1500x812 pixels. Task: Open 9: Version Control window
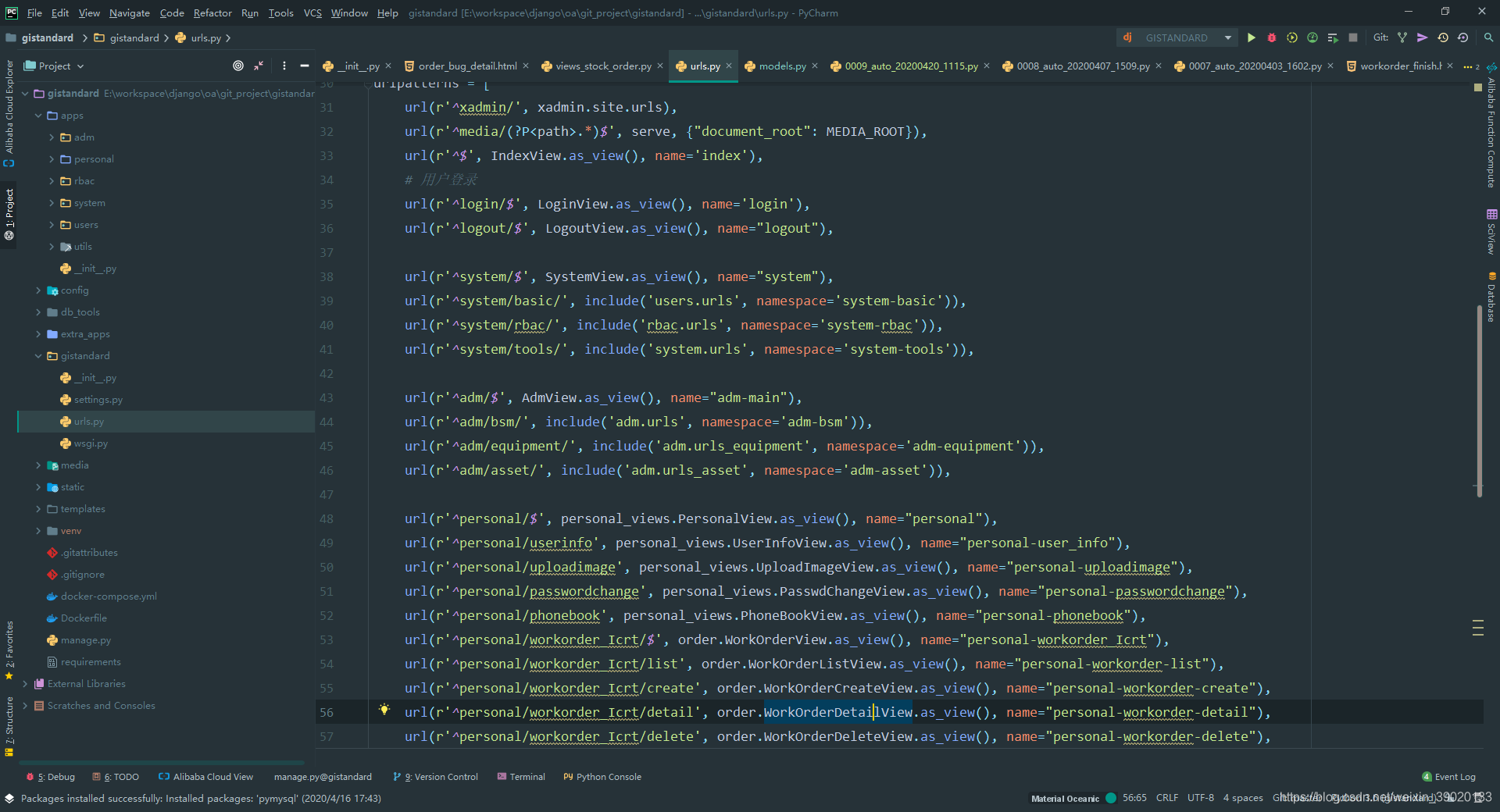tap(435, 777)
